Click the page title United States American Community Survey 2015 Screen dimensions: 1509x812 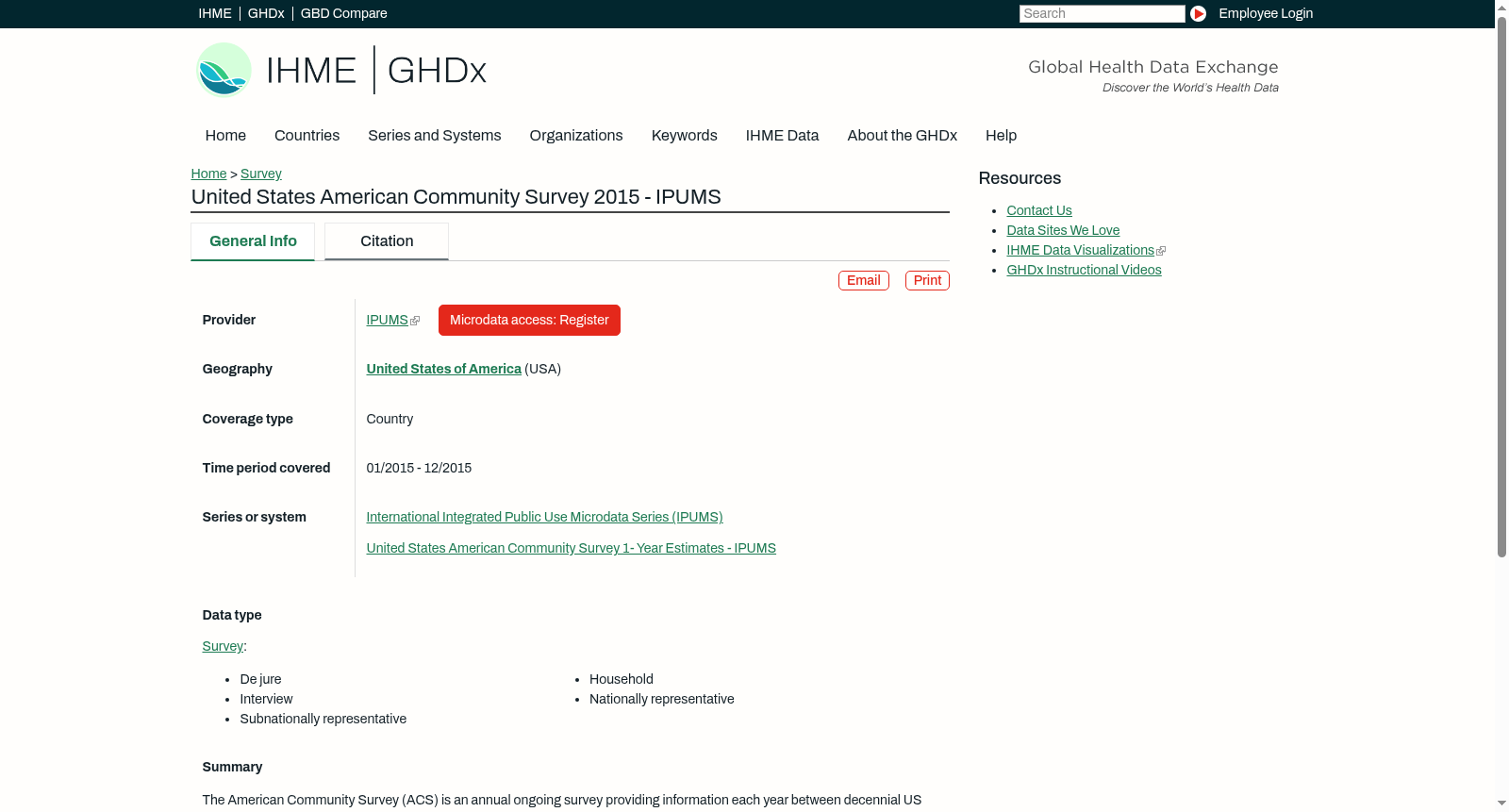[x=456, y=197]
